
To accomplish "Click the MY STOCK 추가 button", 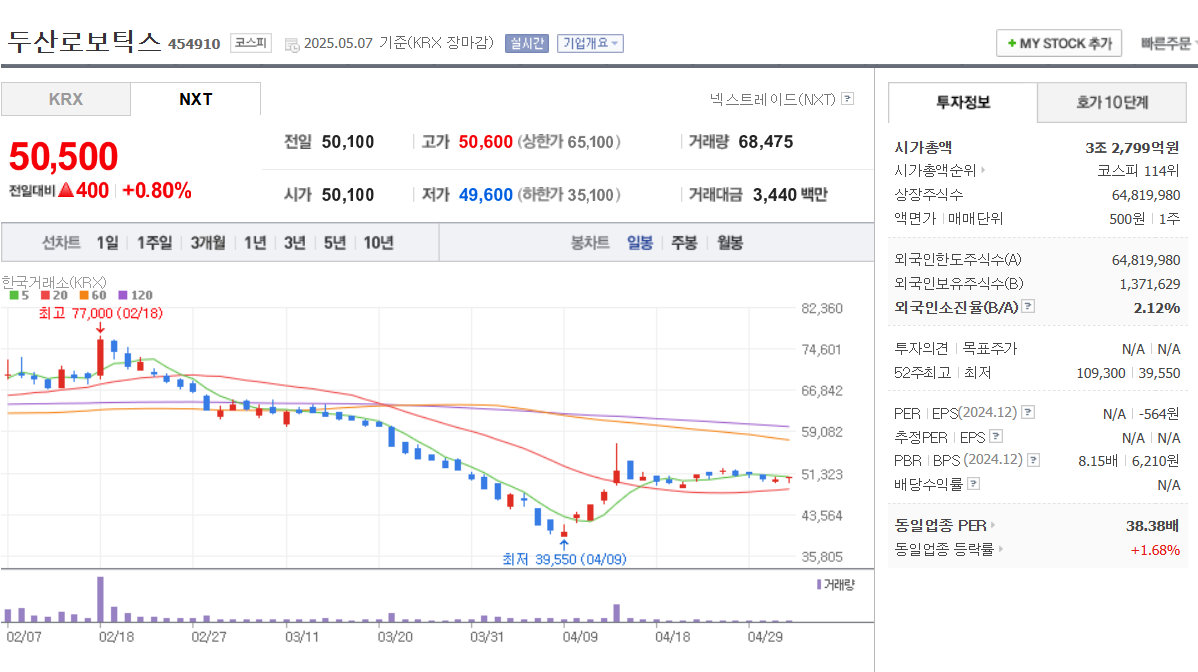I will 1059,43.
